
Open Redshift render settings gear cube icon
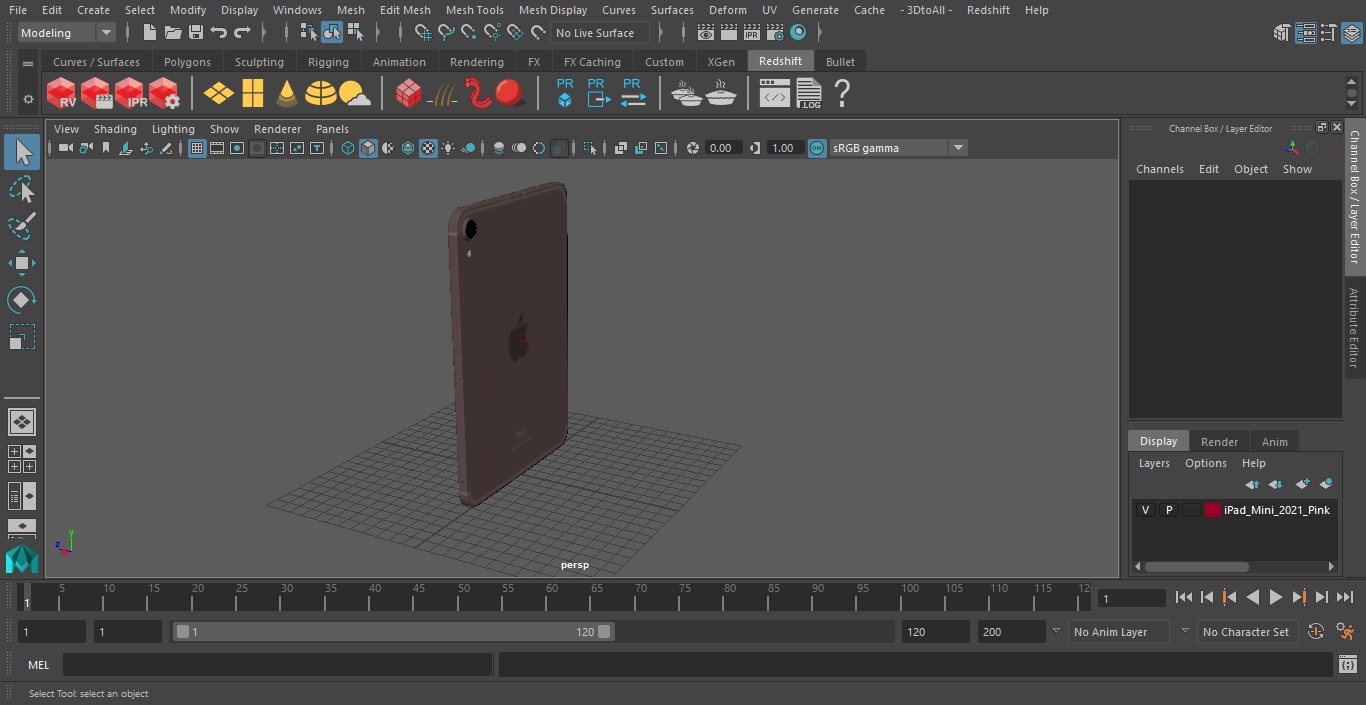(164, 93)
